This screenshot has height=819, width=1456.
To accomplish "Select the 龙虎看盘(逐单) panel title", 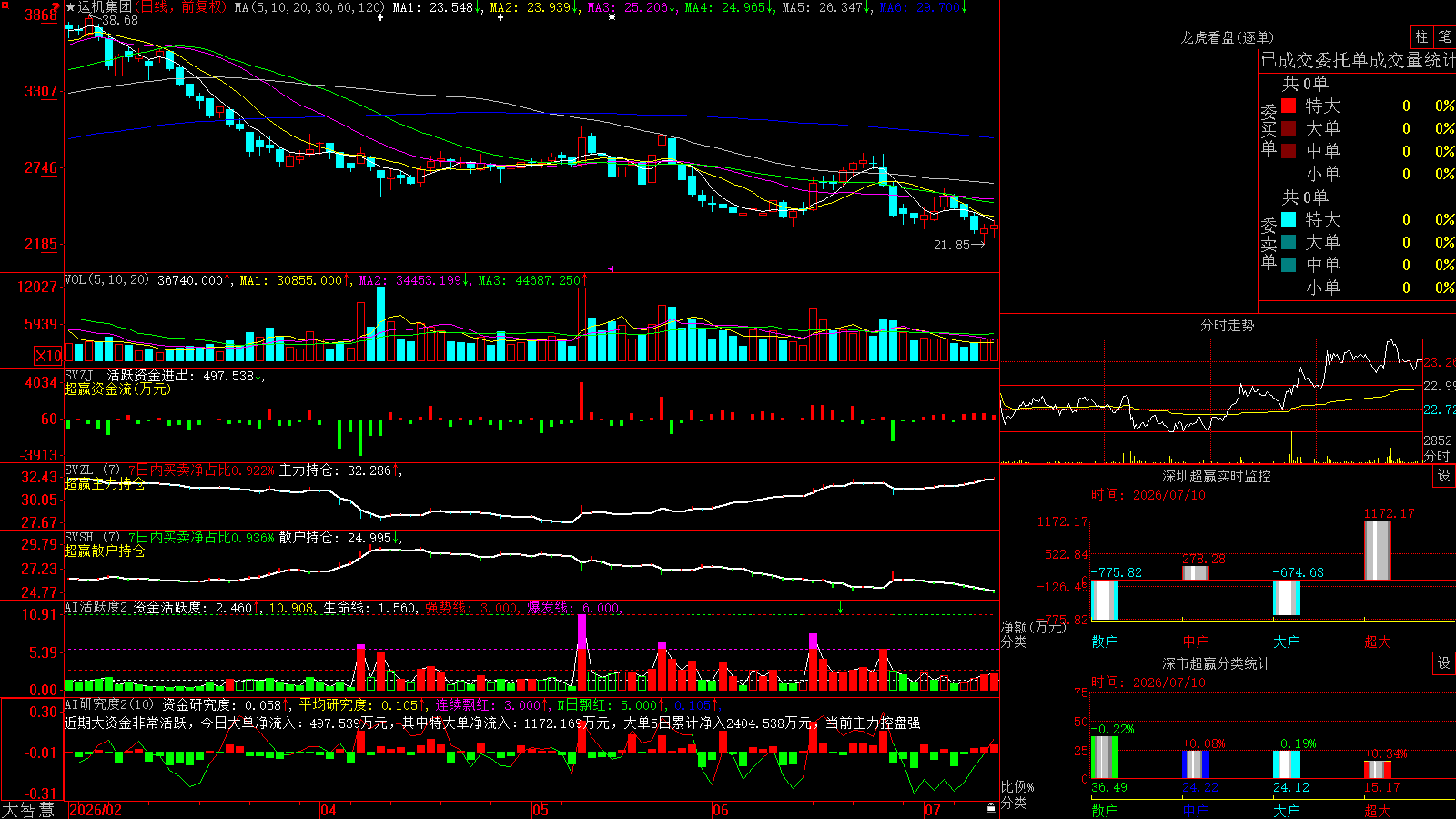I will [1227, 37].
